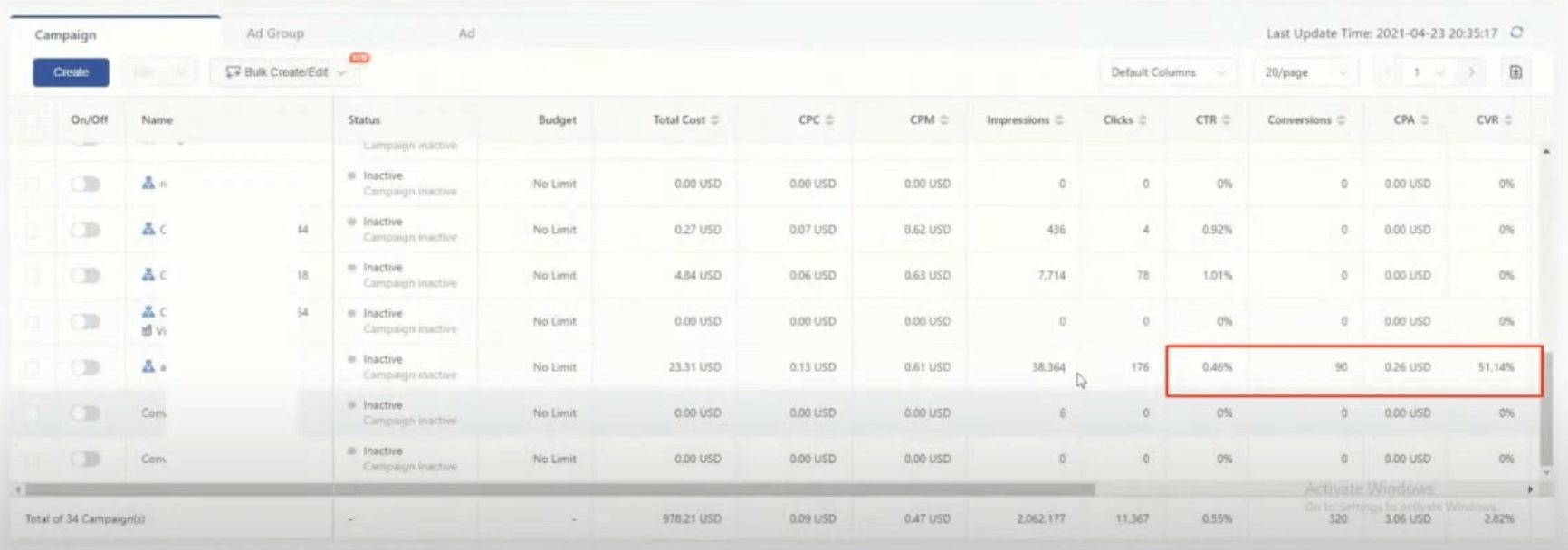Click the Name column header
This screenshot has width=1568, height=550.
coord(157,119)
